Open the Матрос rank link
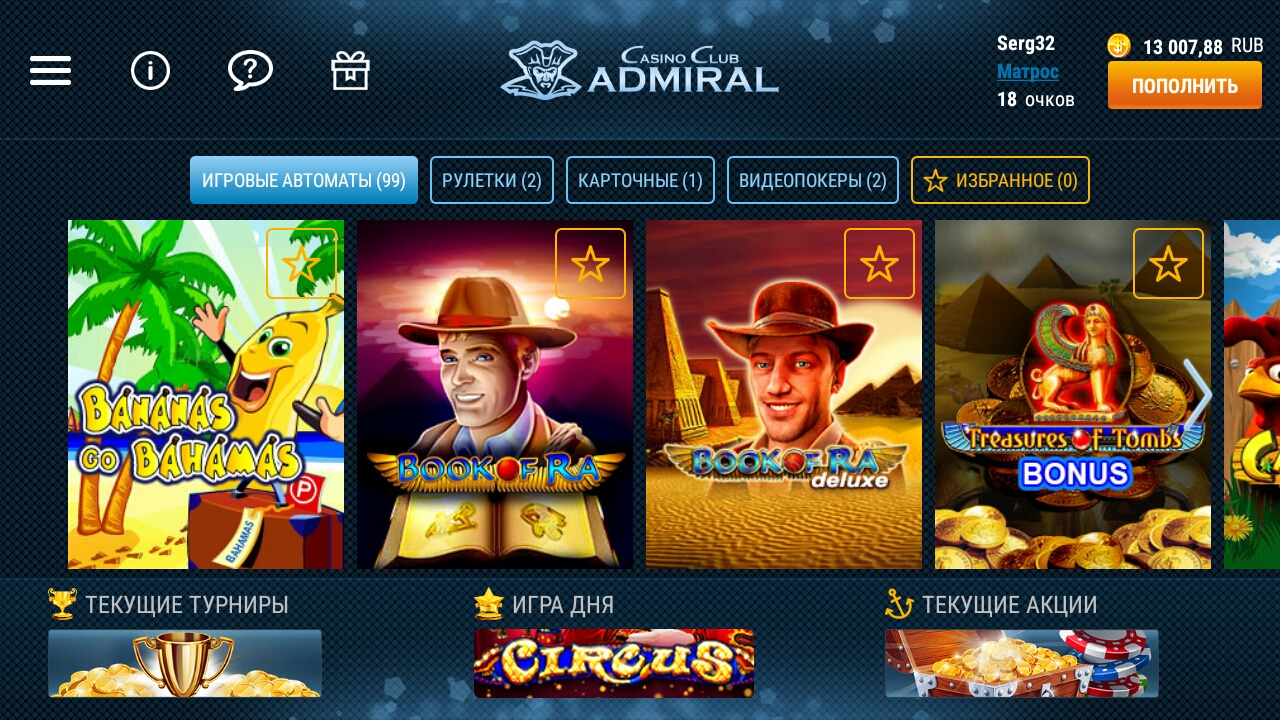Image resolution: width=1280 pixels, height=720 pixels. pos(1028,72)
